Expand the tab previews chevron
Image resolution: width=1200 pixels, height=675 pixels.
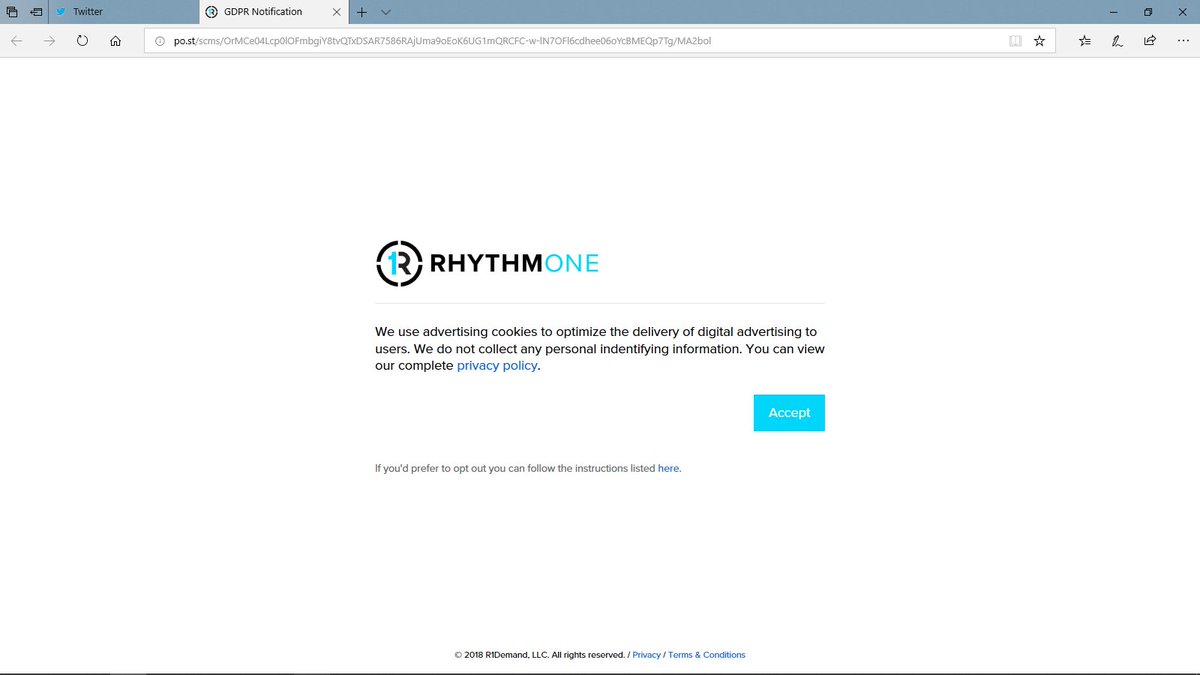tap(386, 12)
